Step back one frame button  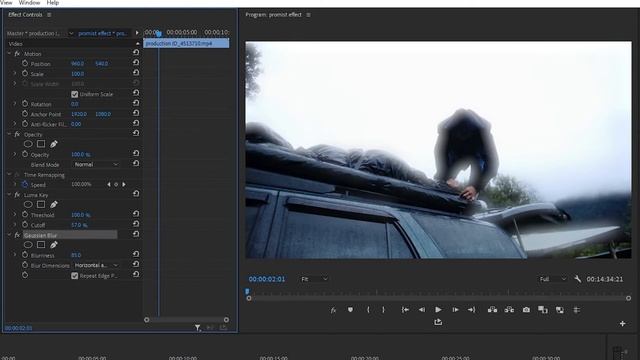coord(422,310)
